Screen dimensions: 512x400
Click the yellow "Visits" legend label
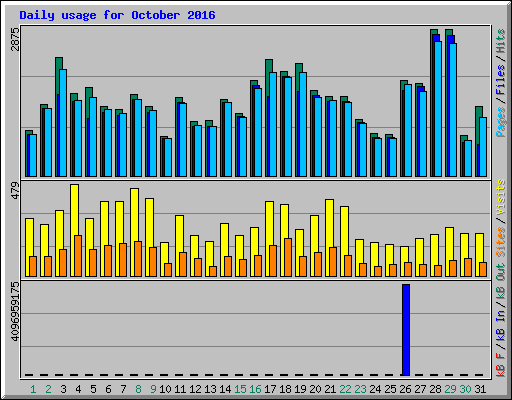[x=501, y=197]
